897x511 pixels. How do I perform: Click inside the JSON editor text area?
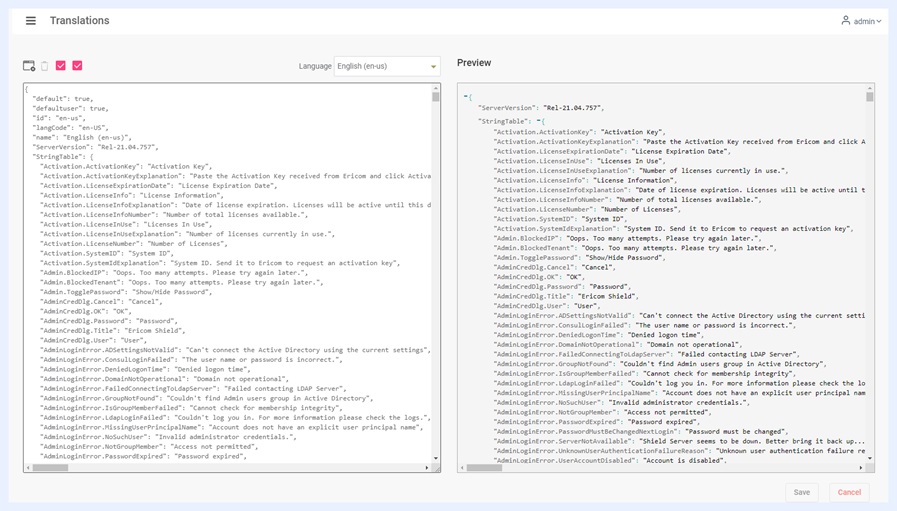click(x=228, y=274)
